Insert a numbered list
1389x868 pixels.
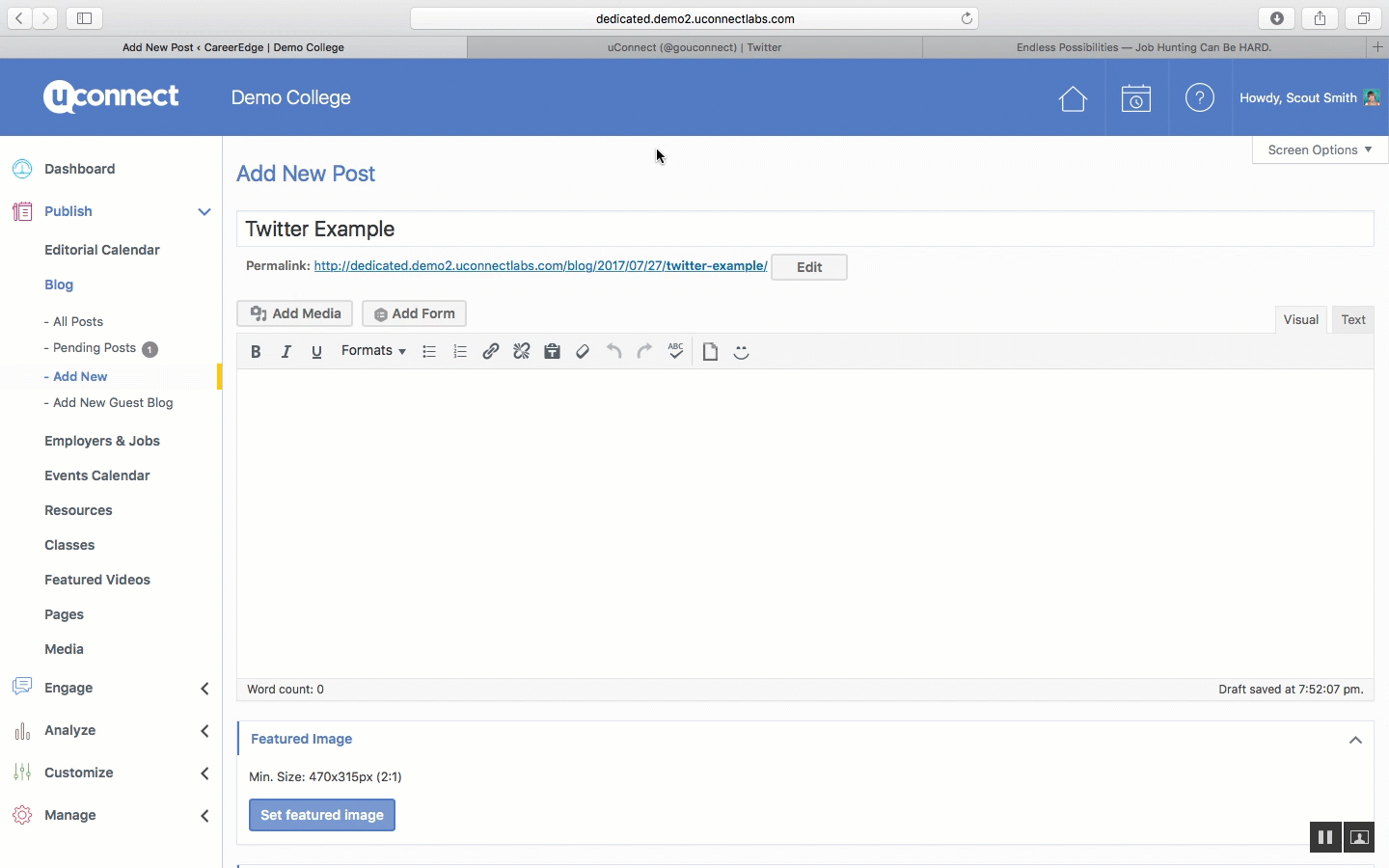pos(460,352)
